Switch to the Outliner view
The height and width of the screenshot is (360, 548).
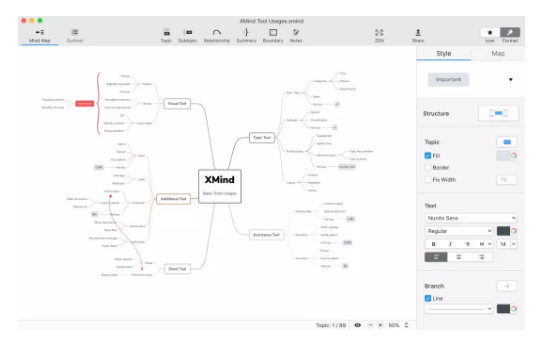[x=75, y=36]
